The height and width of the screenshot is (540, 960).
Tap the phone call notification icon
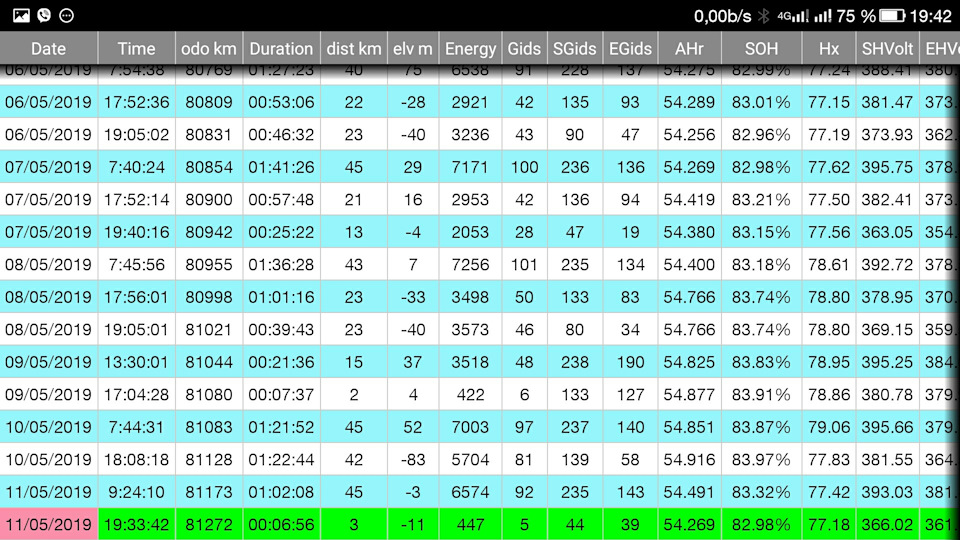coord(44,15)
